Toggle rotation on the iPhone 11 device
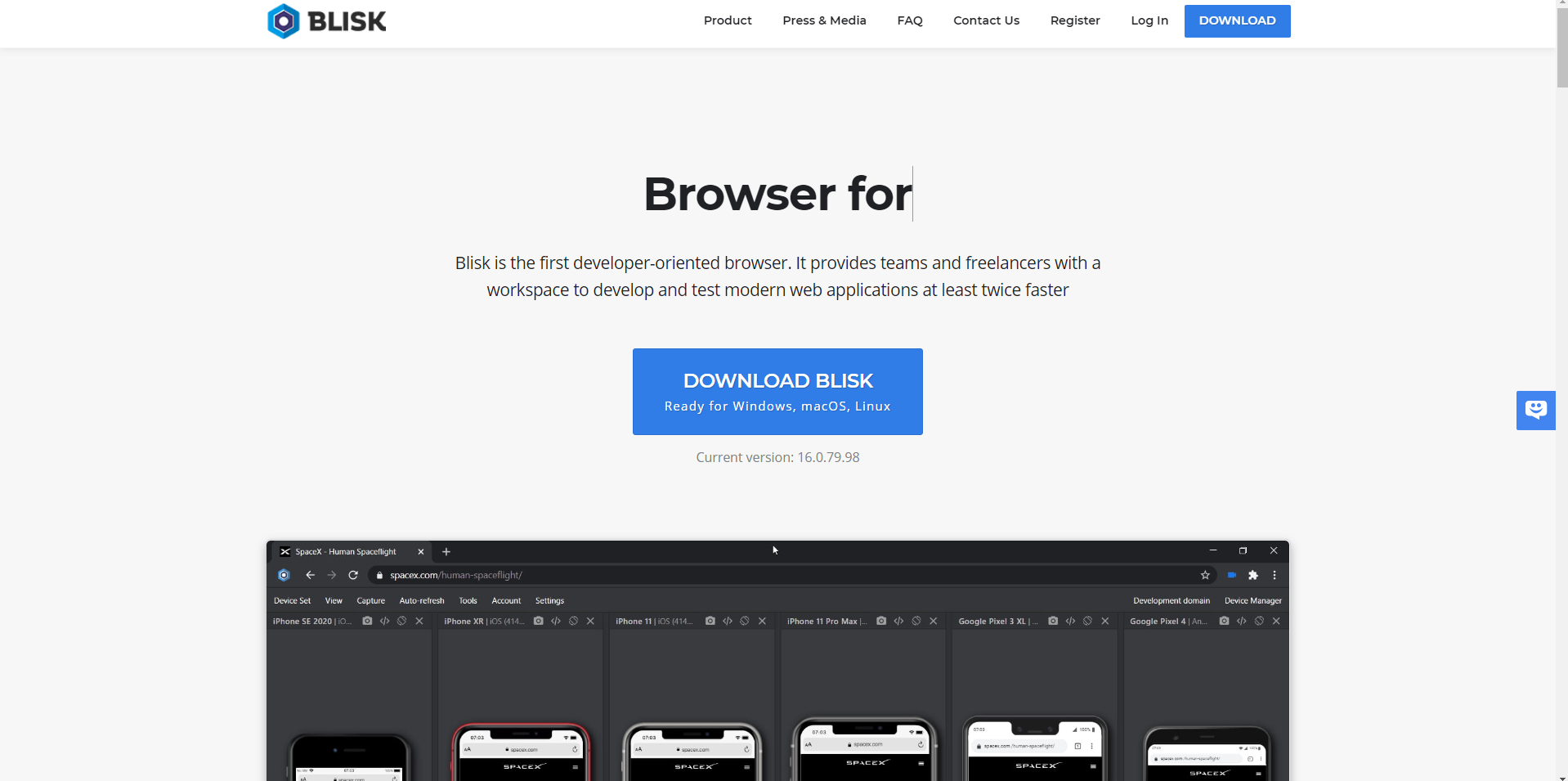1568x781 pixels. 744,621
